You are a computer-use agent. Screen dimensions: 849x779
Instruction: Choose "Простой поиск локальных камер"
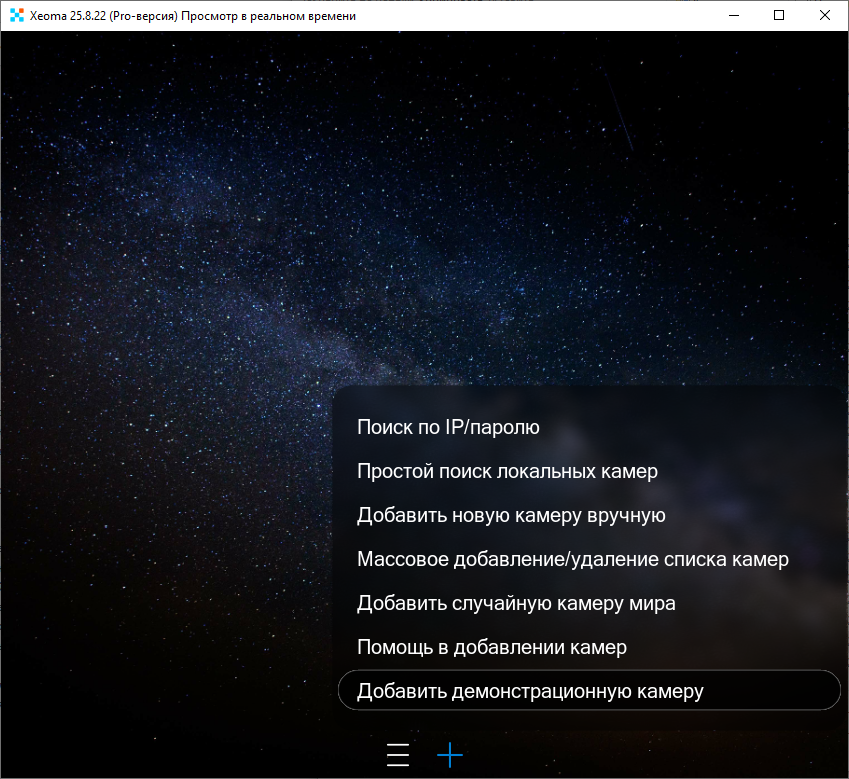[x=507, y=471]
